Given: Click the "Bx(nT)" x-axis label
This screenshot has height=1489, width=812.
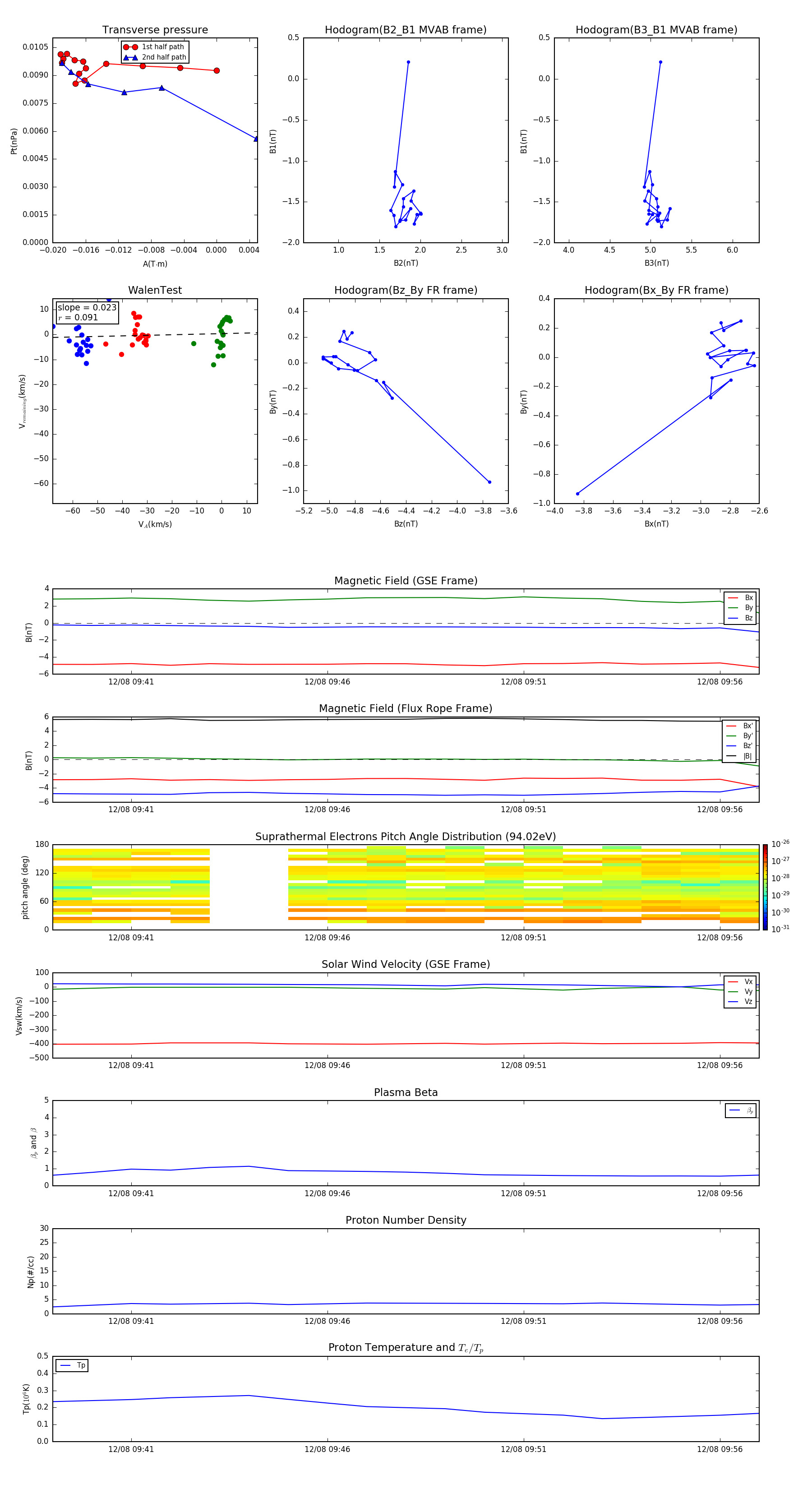Looking at the screenshot, I should coord(656,524).
